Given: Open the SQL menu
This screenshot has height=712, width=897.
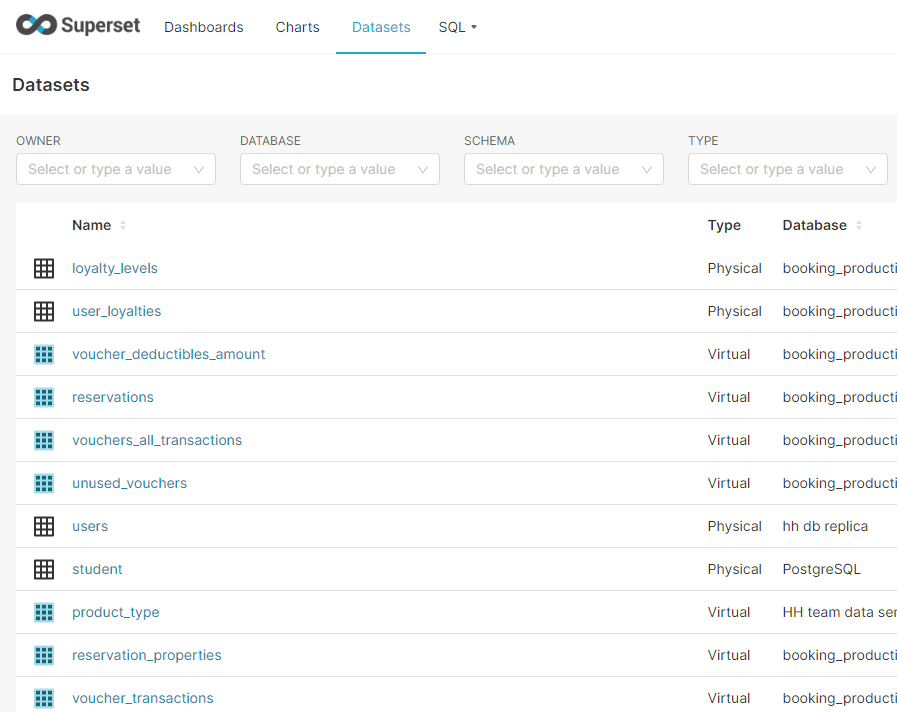Looking at the screenshot, I should click(457, 27).
